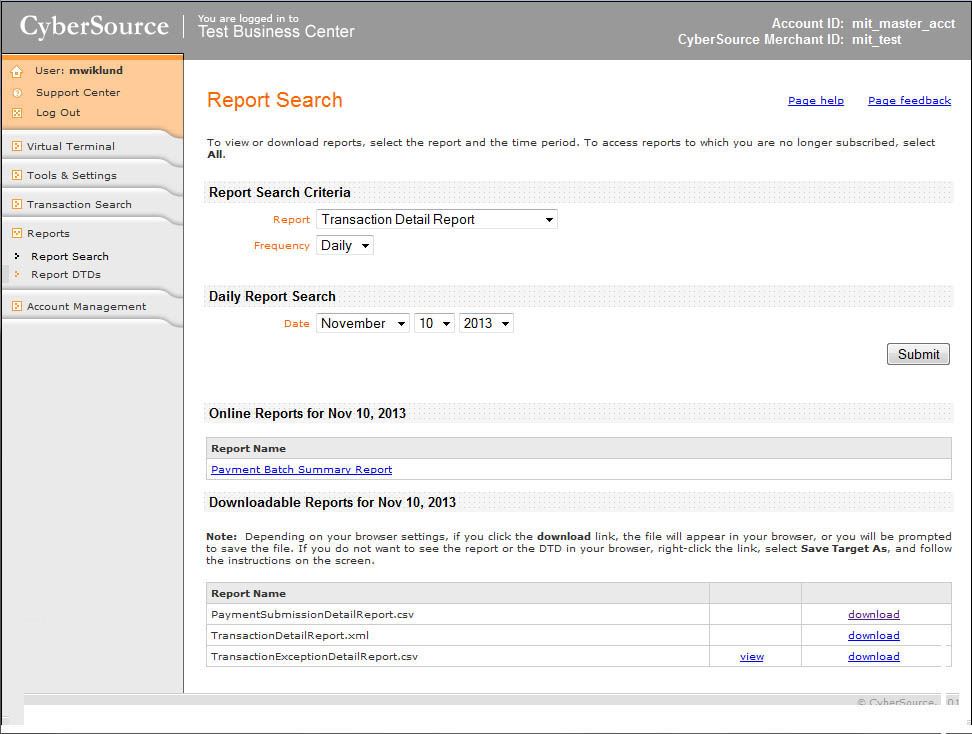Click the Tools & Settings arrow icon

(x=17, y=175)
